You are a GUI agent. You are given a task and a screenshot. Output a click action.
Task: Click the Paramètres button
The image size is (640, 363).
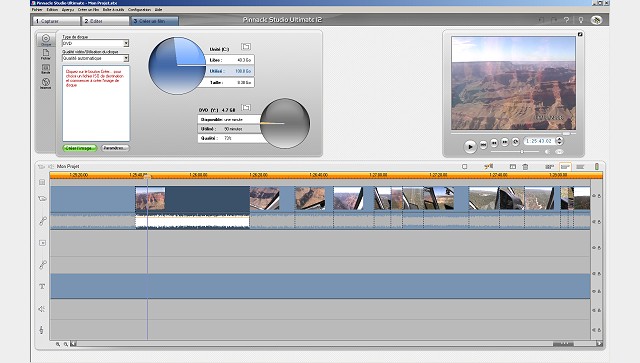115,148
